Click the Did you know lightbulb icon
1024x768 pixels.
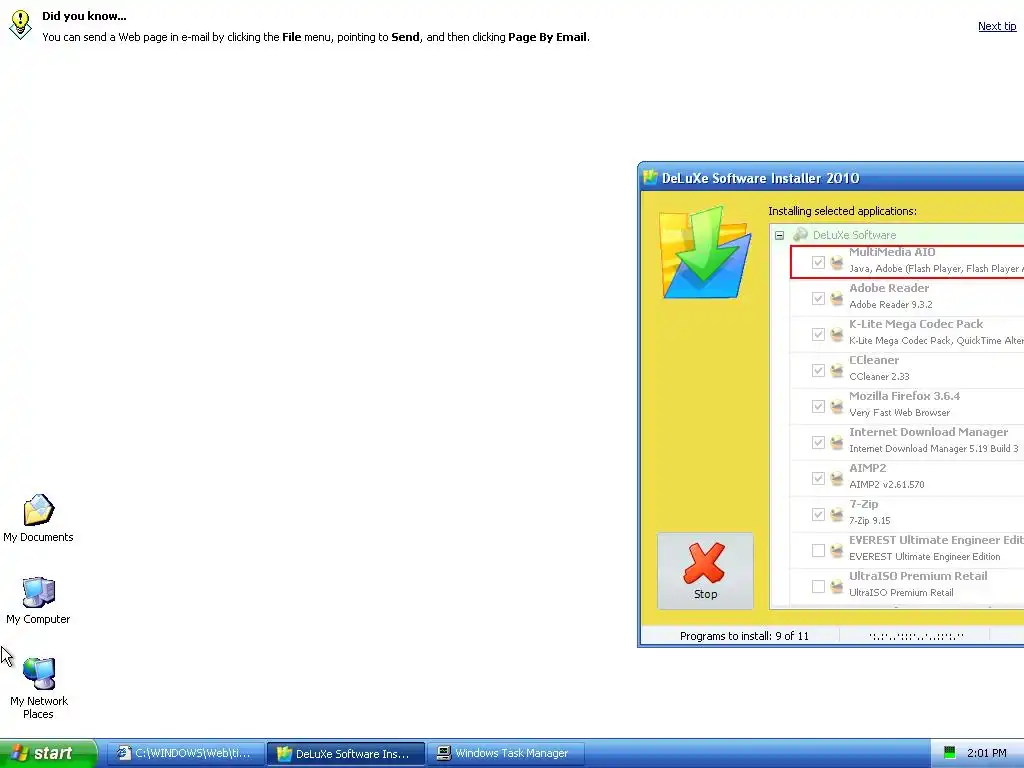(20, 25)
